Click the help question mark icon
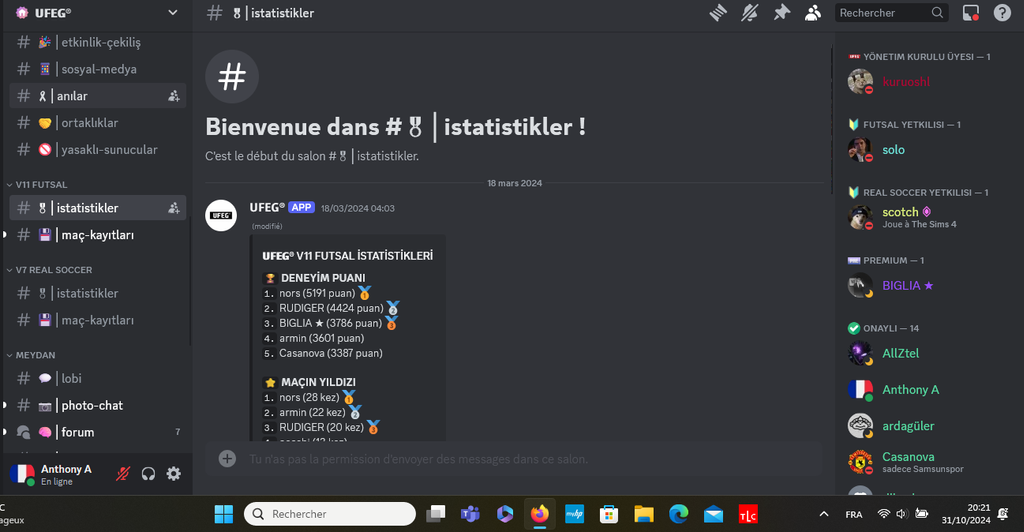 pos(1002,13)
